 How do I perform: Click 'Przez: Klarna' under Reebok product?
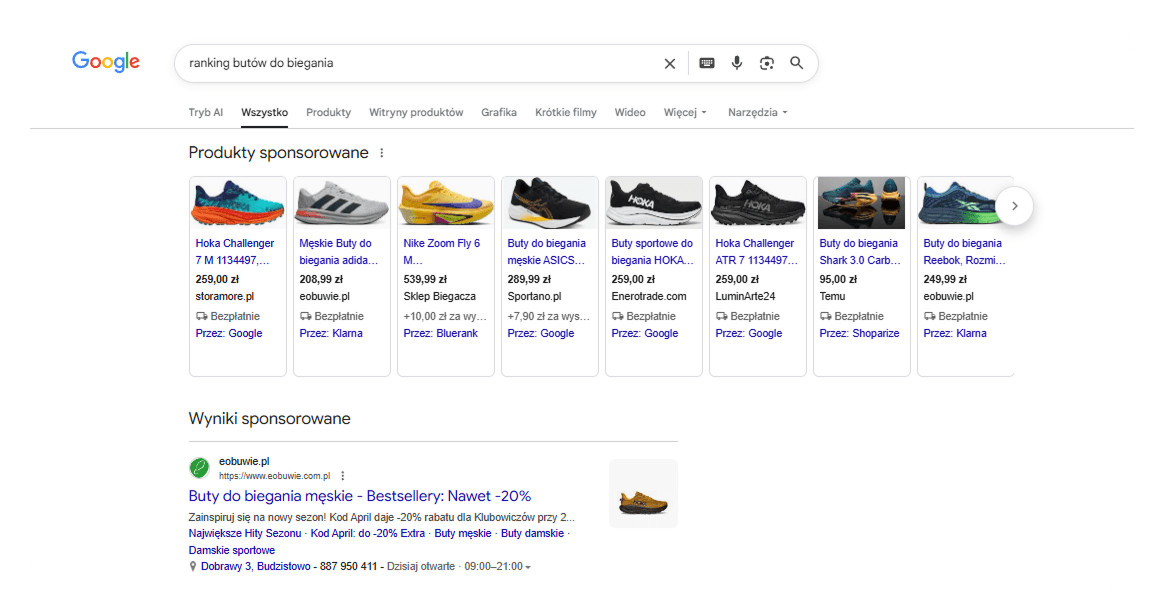pos(955,333)
